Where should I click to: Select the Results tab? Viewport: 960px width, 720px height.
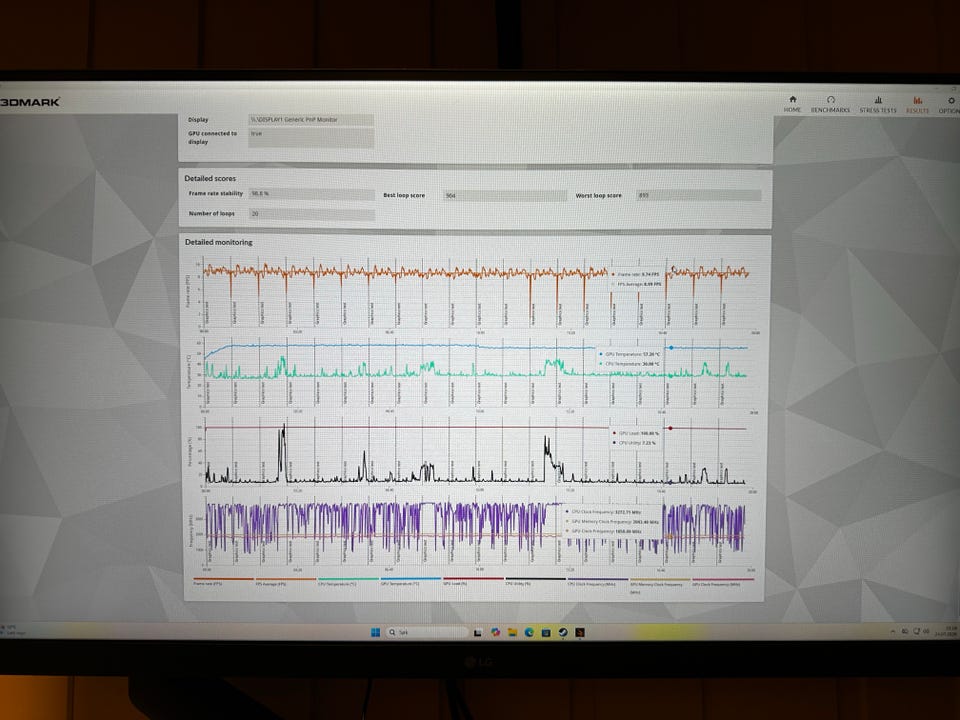pyautogui.click(x=917, y=104)
